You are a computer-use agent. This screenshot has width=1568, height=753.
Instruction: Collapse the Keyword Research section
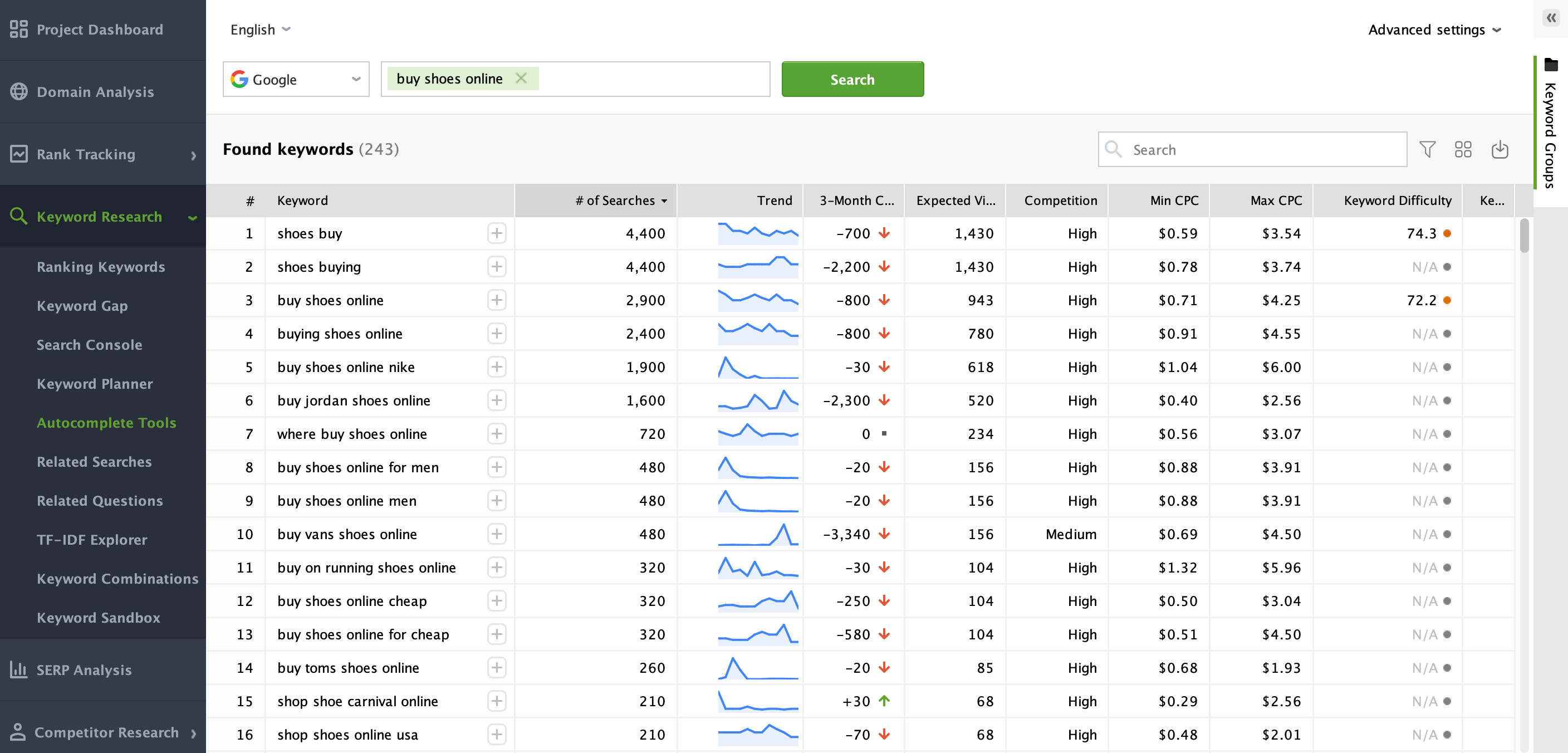point(193,217)
